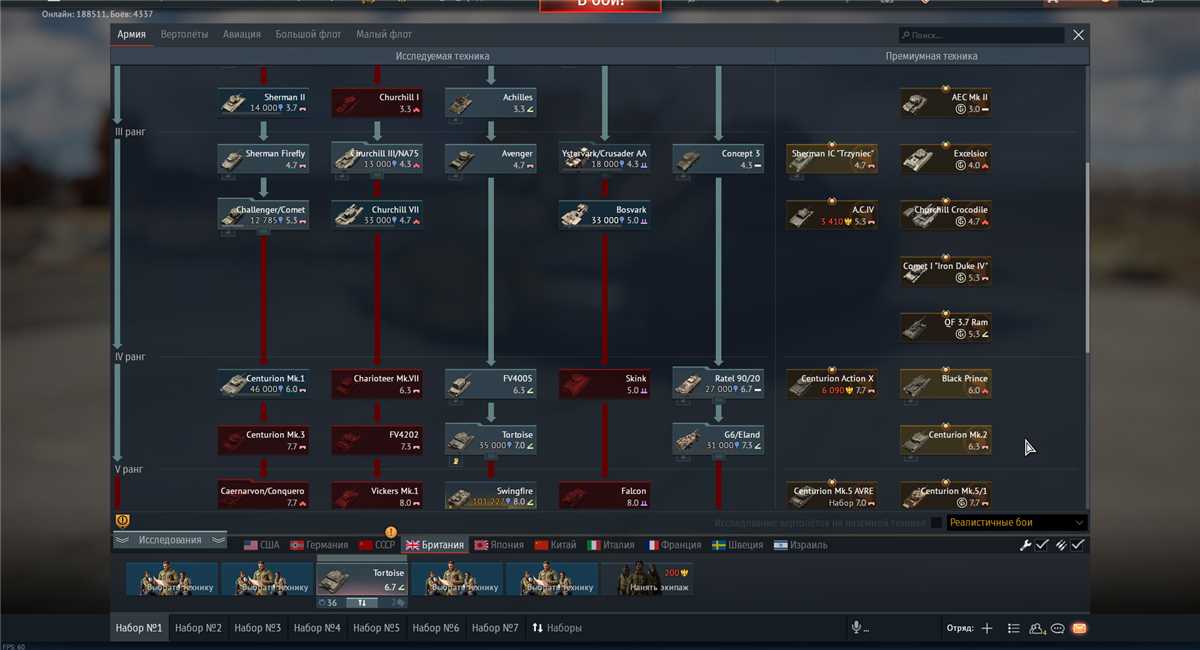
Task: Select the Churchill I vehicle card
Action: point(378,103)
